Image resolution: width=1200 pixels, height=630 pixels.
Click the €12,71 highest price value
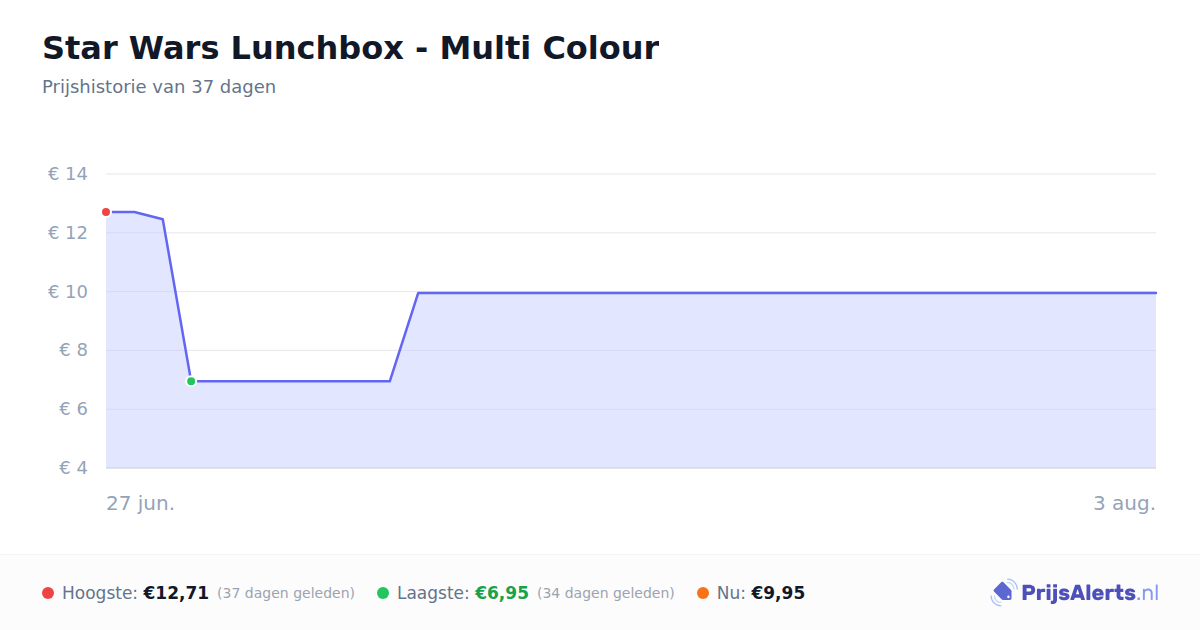click(176, 593)
